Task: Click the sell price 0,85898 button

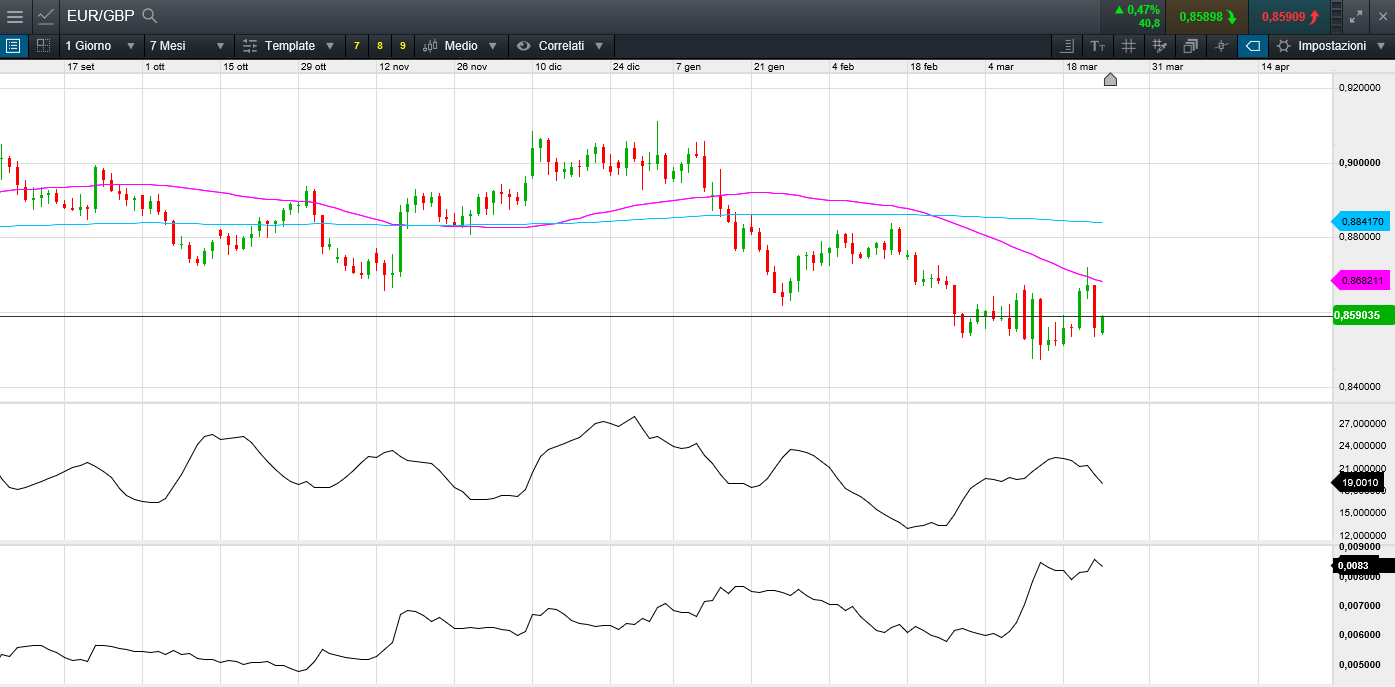Action: 1207,17
